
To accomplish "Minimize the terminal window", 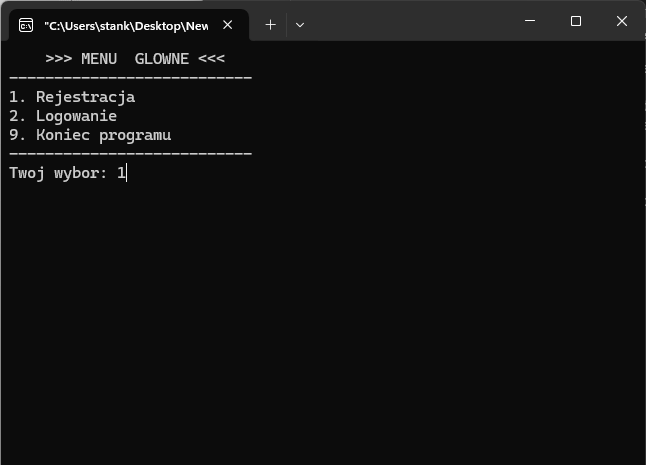I will pos(529,21).
